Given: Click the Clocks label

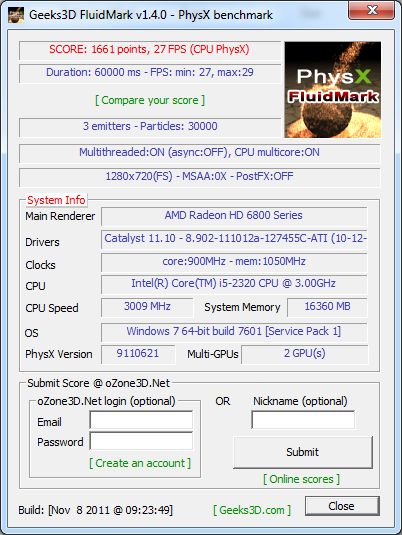Looking at the screenshot, I should tap(40, 265).
